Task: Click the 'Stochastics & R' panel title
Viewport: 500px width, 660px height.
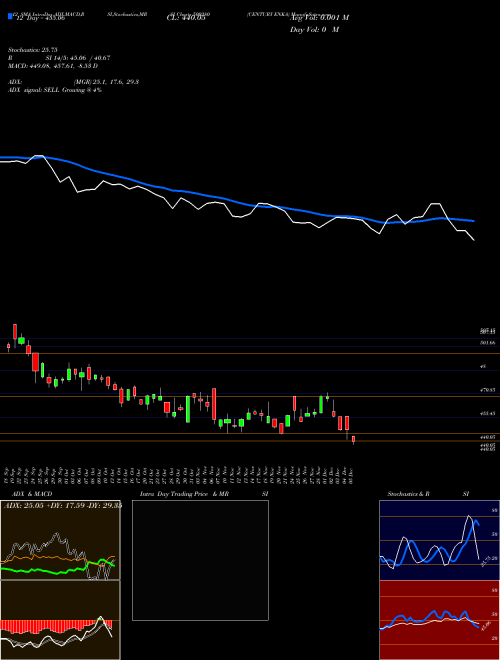Action: pyautogui.click(x=408, y=494)
